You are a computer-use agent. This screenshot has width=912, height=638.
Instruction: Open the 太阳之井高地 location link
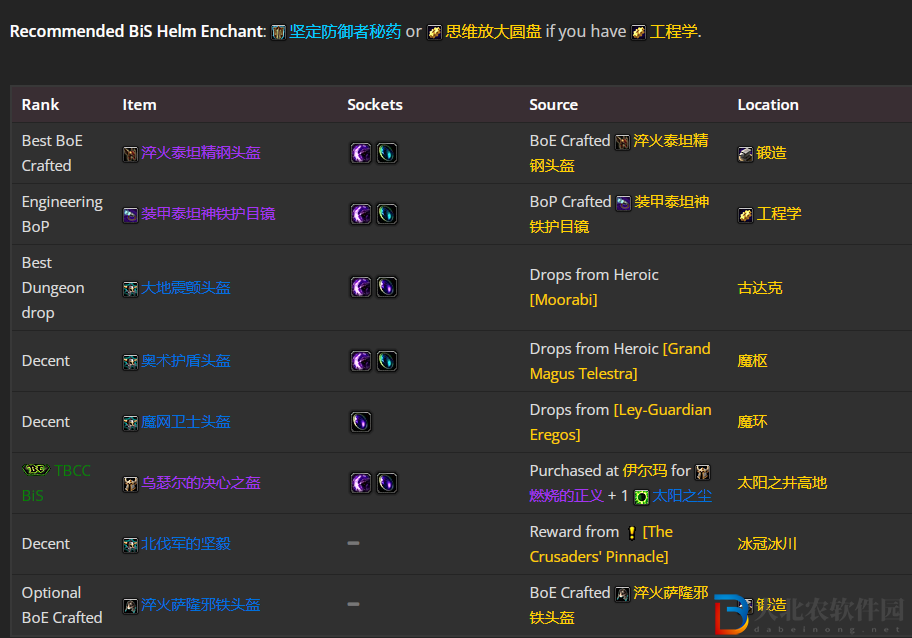coord(782,483)
